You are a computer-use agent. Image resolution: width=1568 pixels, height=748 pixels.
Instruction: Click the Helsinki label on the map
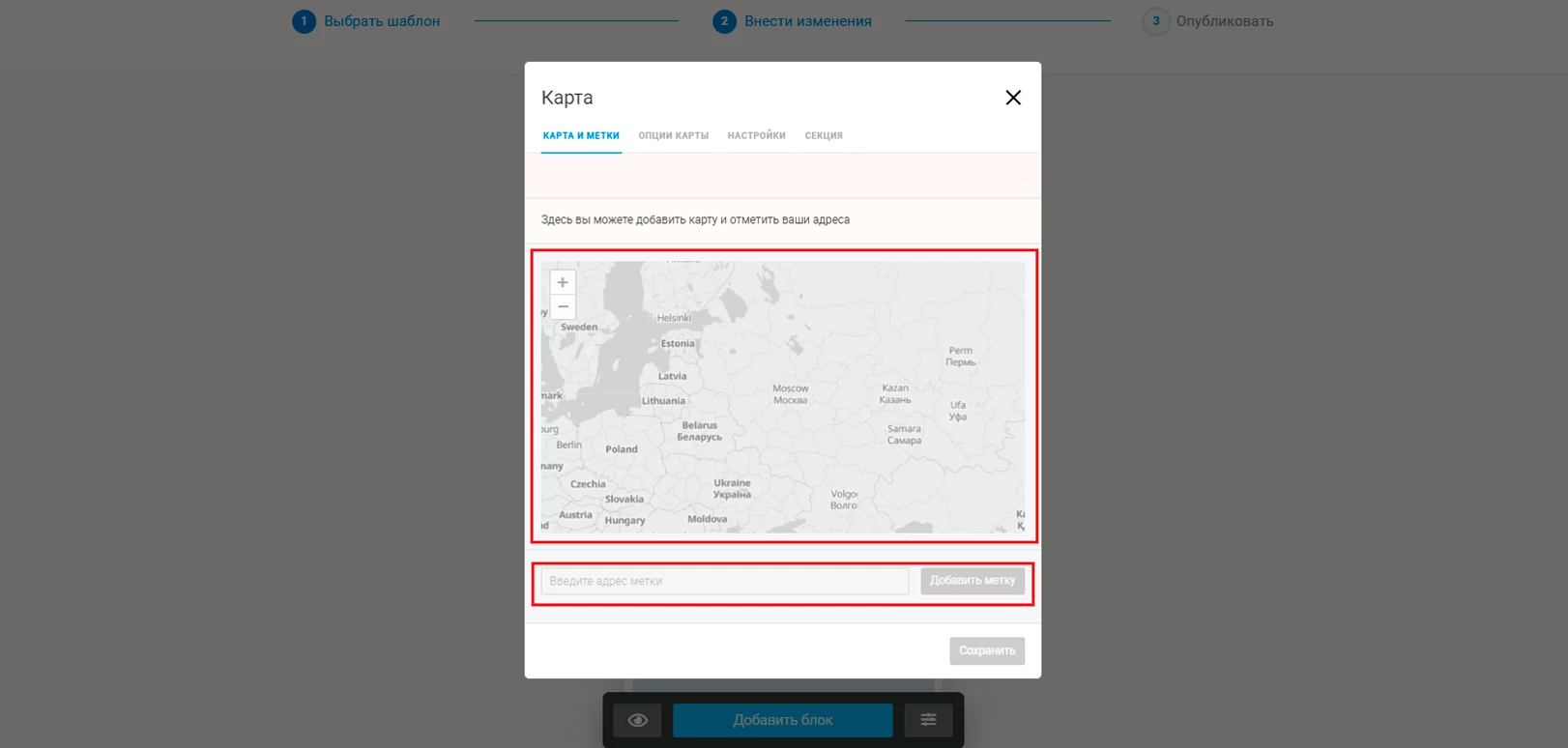pyautogui.click(x=674, y=318)
